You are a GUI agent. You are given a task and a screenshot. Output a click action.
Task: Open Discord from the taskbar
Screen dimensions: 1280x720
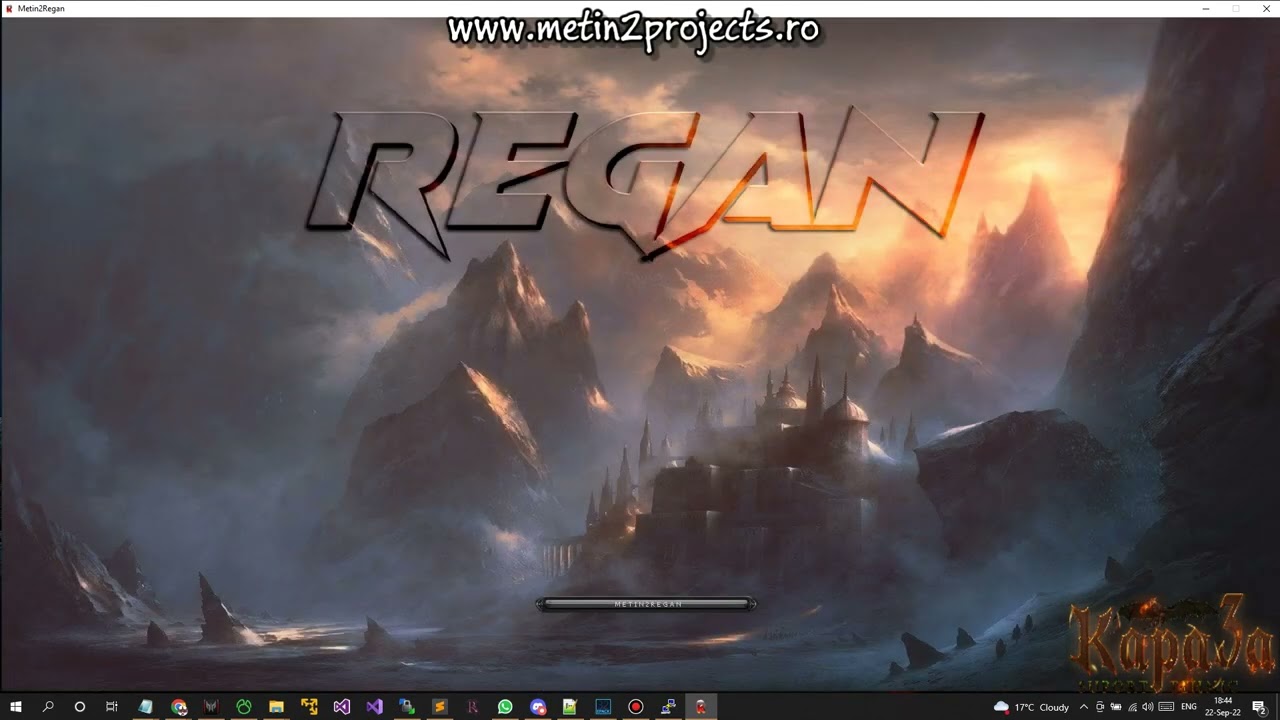click(538, 707)
